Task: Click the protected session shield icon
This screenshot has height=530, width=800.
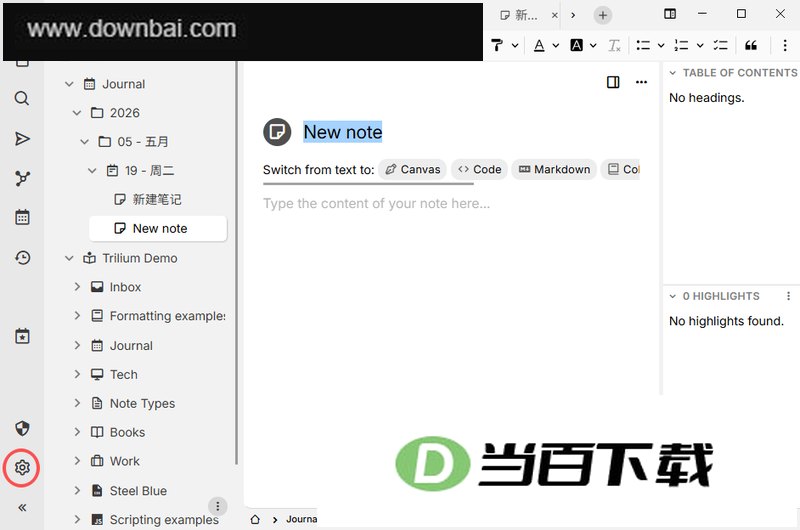Action: point(22,428)
